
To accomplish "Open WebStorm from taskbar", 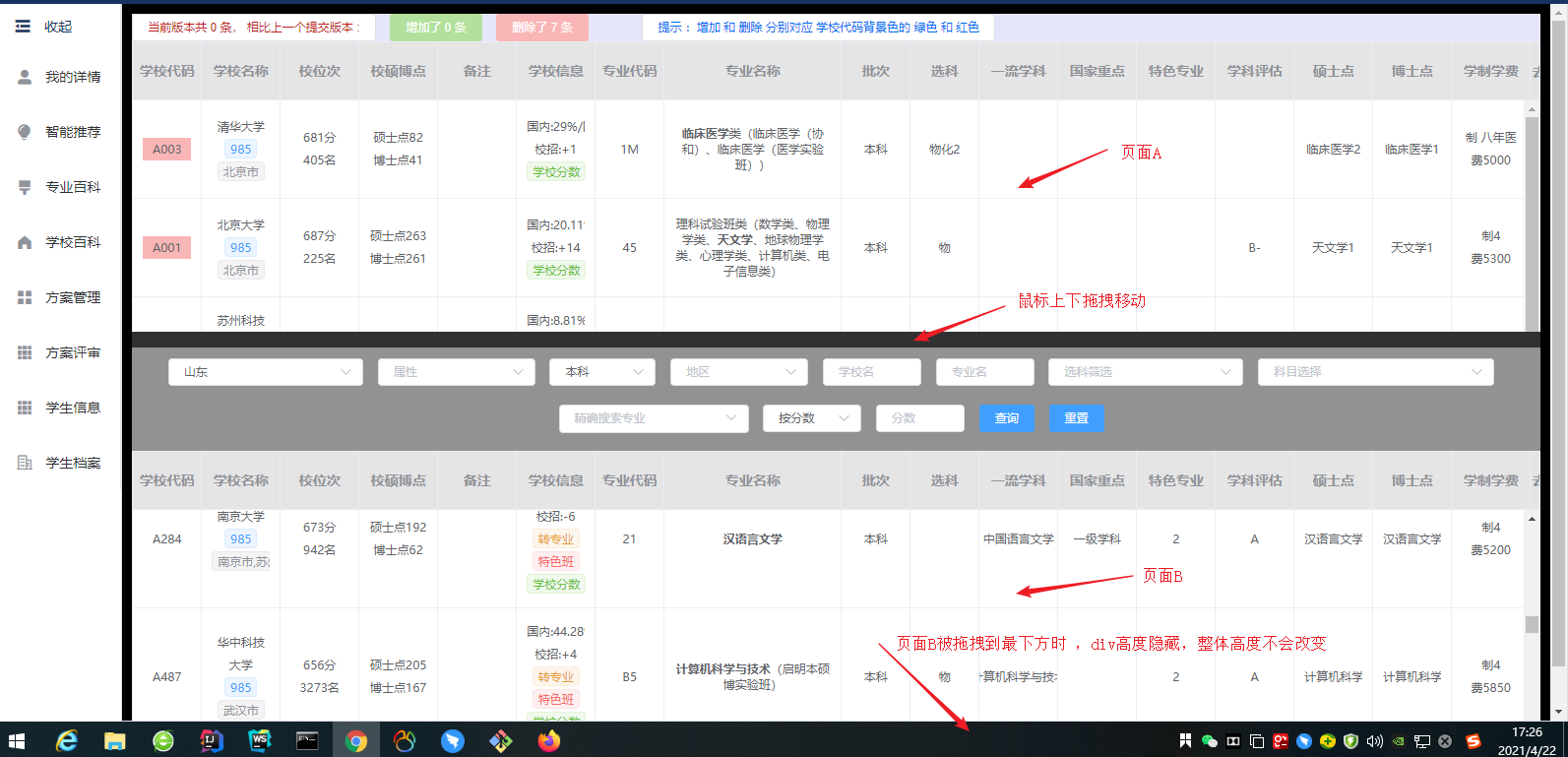I will click(x=260, y=740).
